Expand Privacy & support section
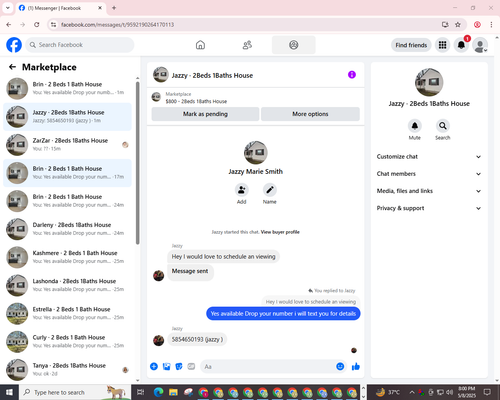Viewport: 500px width, 400px height. tap(429, 208)
